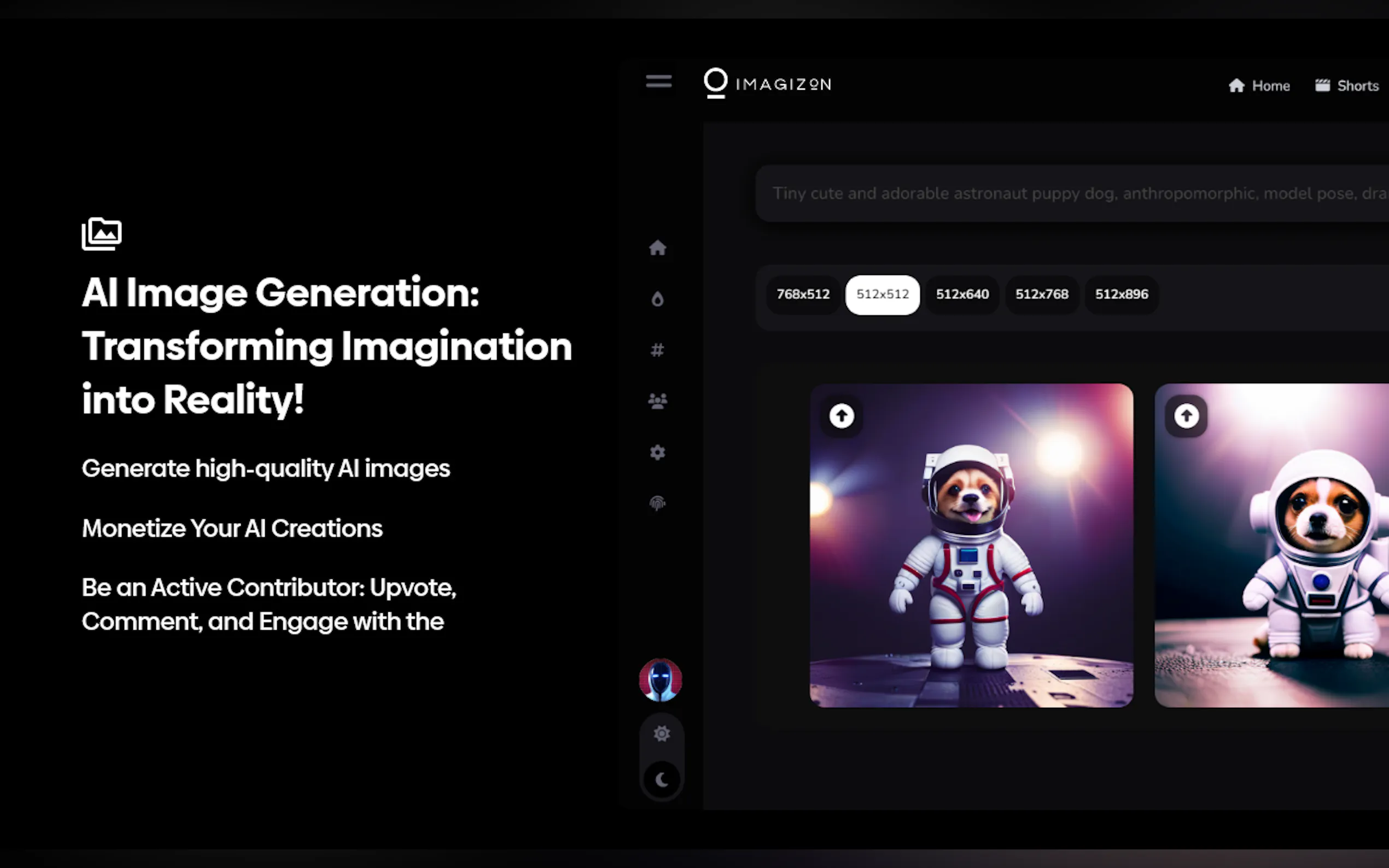The width and height of the screenshot is (1389, 868).
Task: Open the sidebar settings gear icon
Action: (657, 453)
